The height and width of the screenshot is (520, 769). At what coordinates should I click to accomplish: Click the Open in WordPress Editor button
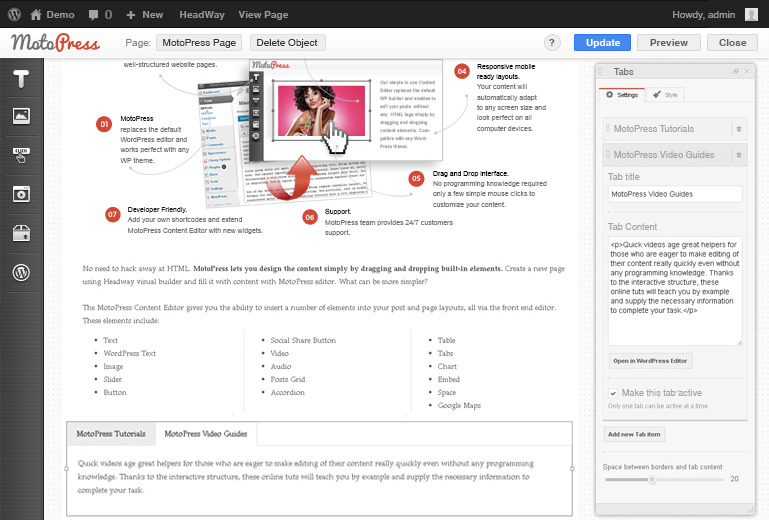tap(650, 361)
